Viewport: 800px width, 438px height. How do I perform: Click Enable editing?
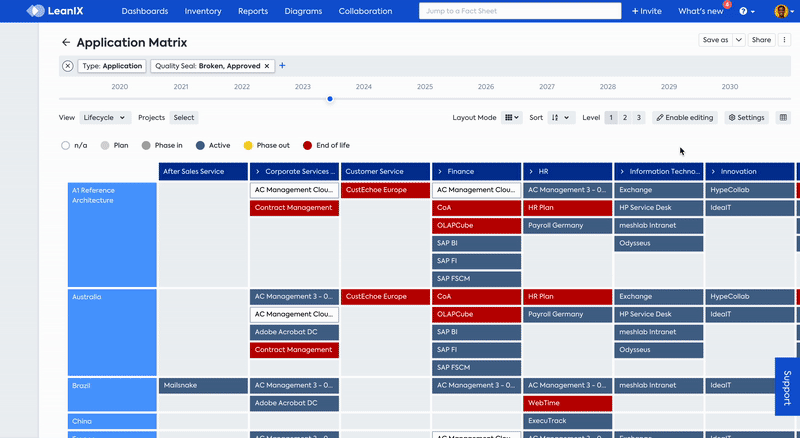point(685,117)
